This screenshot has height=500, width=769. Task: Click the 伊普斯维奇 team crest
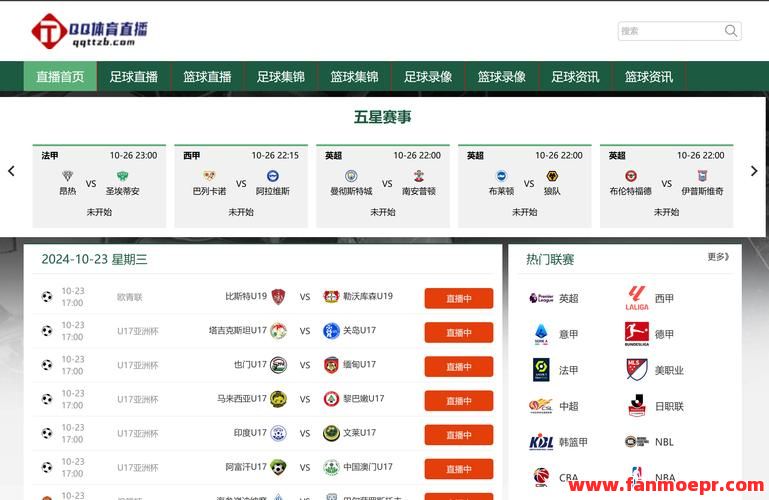pyautogui.click(x=702, y=175)
